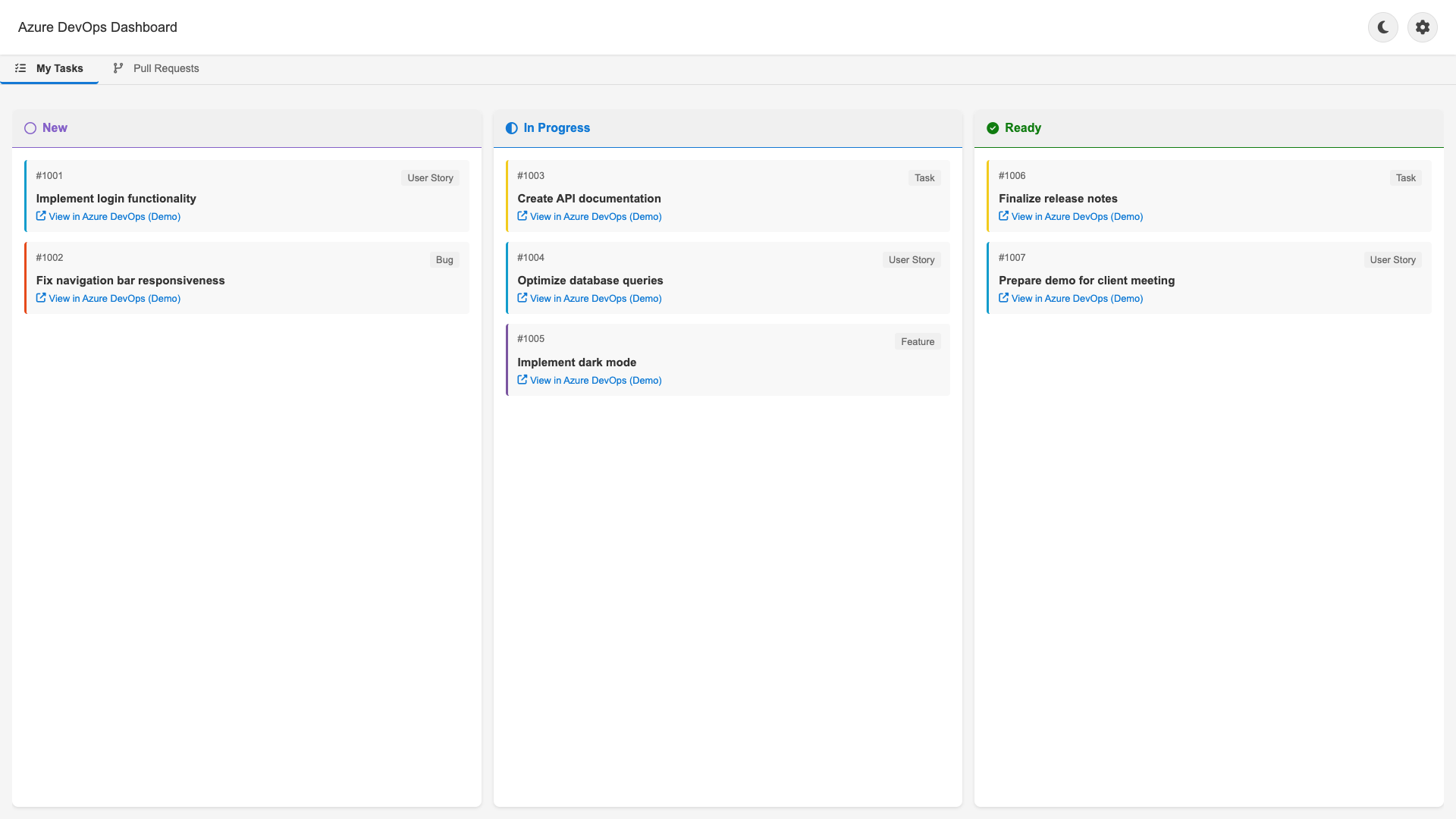Click the Task badge on #1006
The image size is (1456, 819).
tap(1406, 178)
